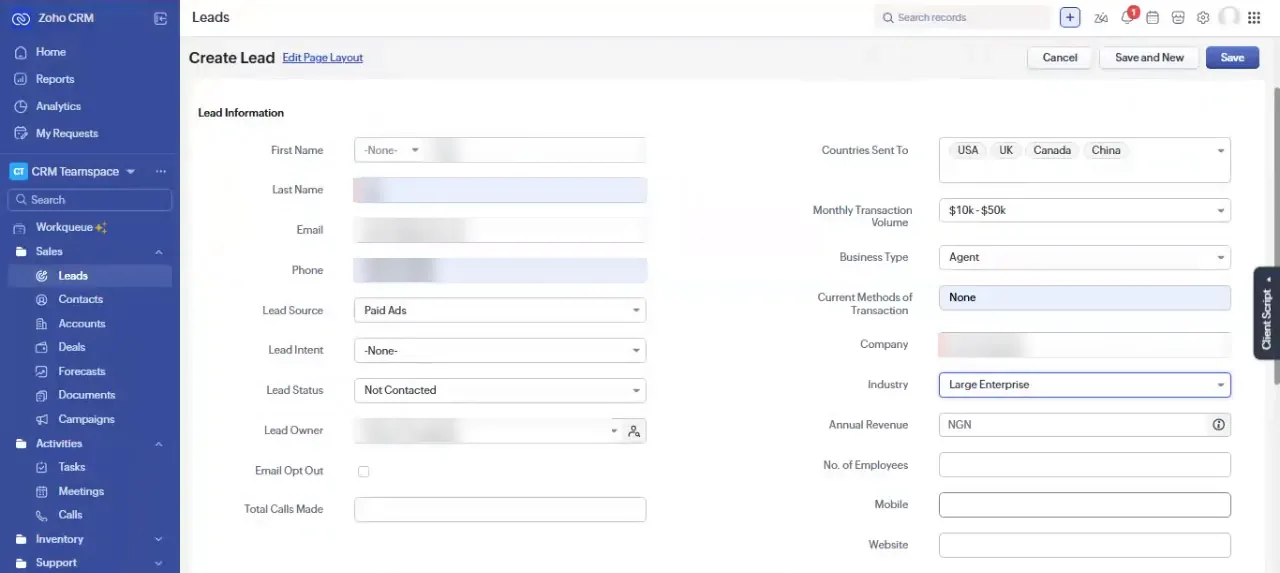Click the No. of Employees input
This screenshot has width=1280, height=573.
coord(1085,465)
